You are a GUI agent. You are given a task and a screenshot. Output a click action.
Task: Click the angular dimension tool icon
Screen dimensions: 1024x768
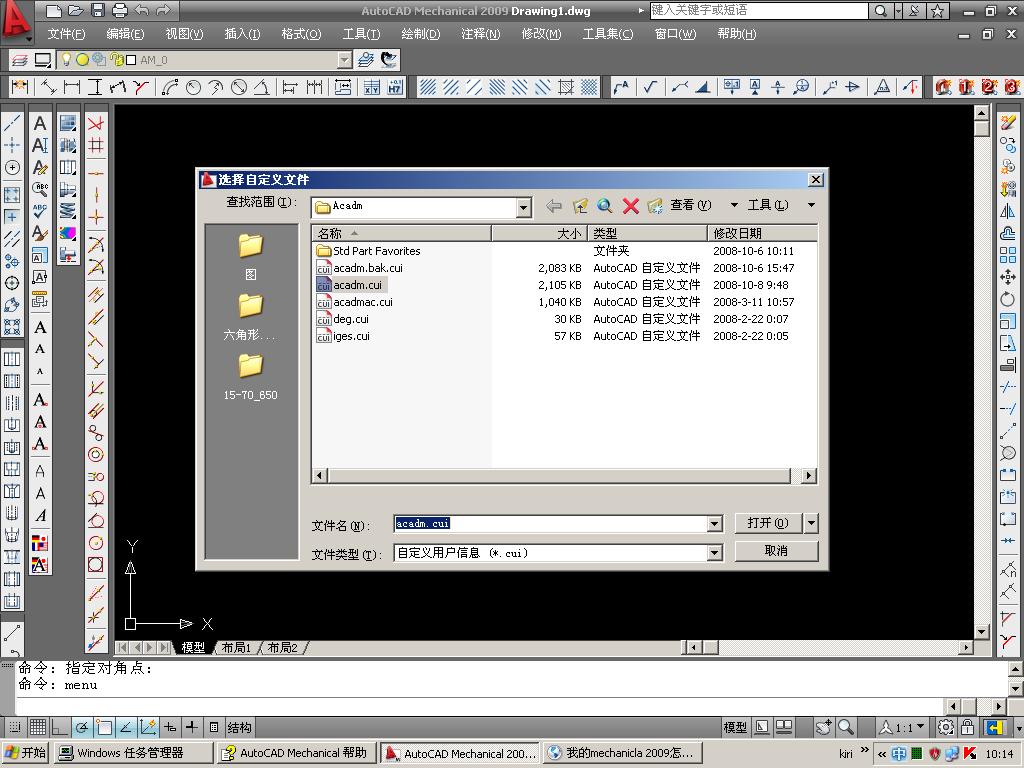pyautogui.click(x=261, y=87)
